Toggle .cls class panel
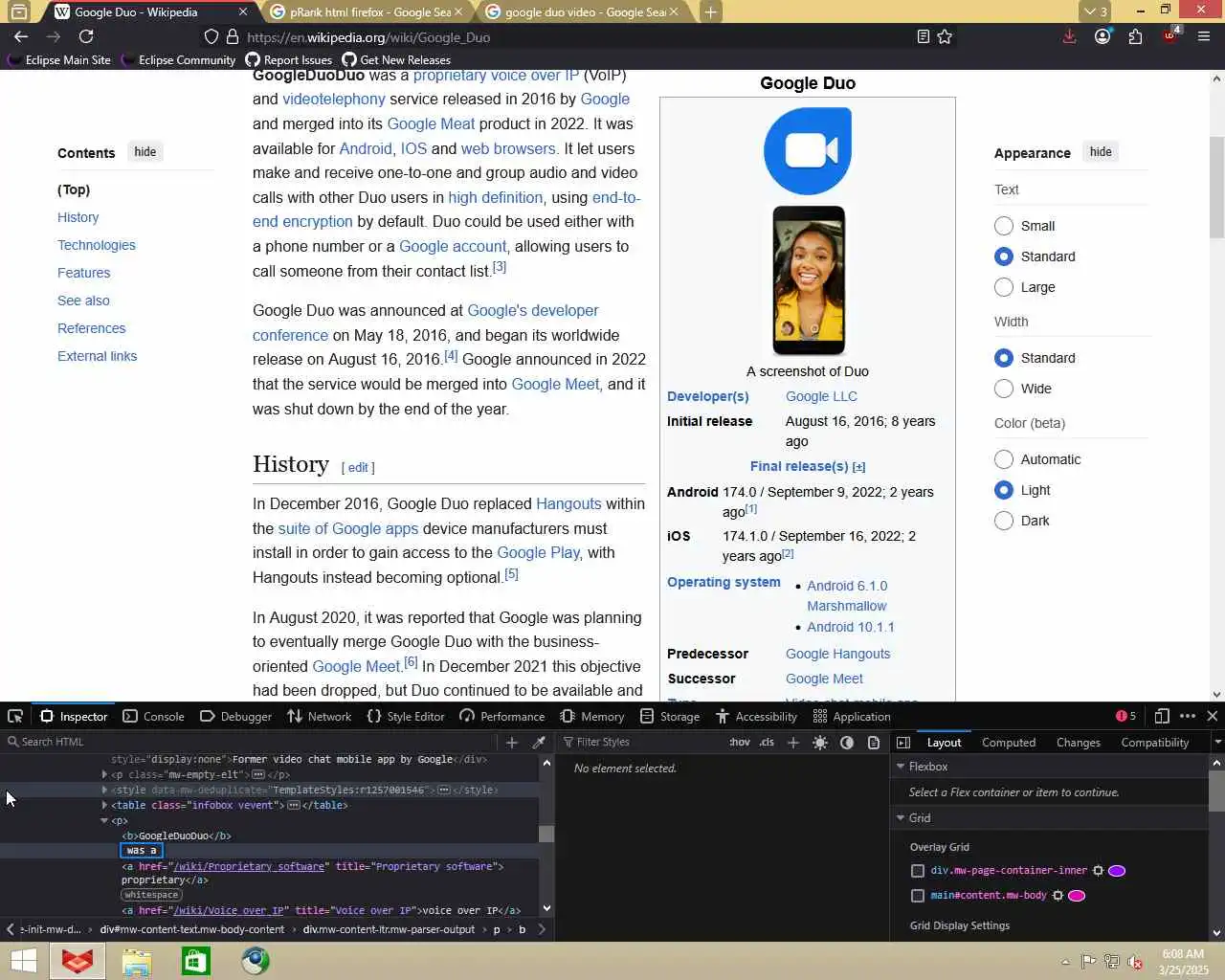Screen dimensions: 1225x980 tap(767, 742)
